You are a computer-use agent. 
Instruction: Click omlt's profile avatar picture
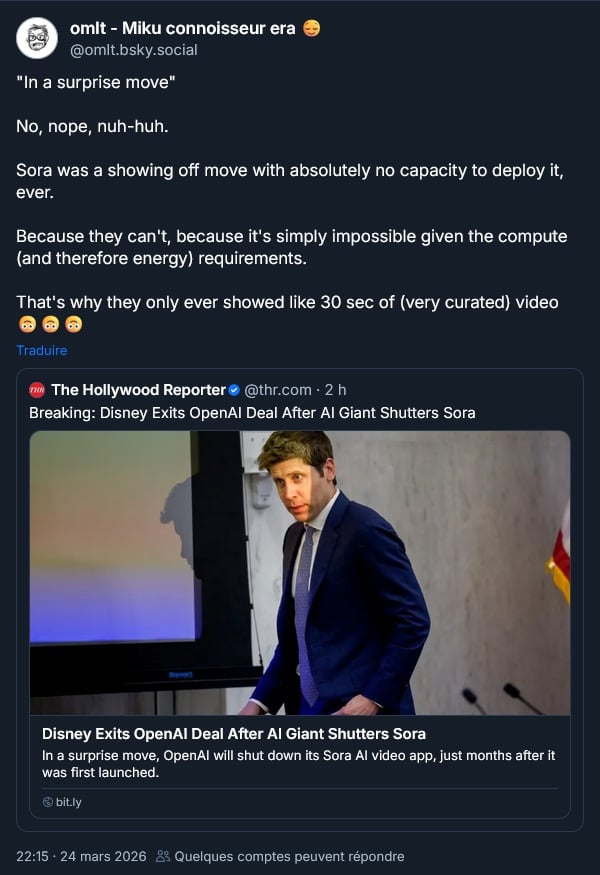coord(37,38)
